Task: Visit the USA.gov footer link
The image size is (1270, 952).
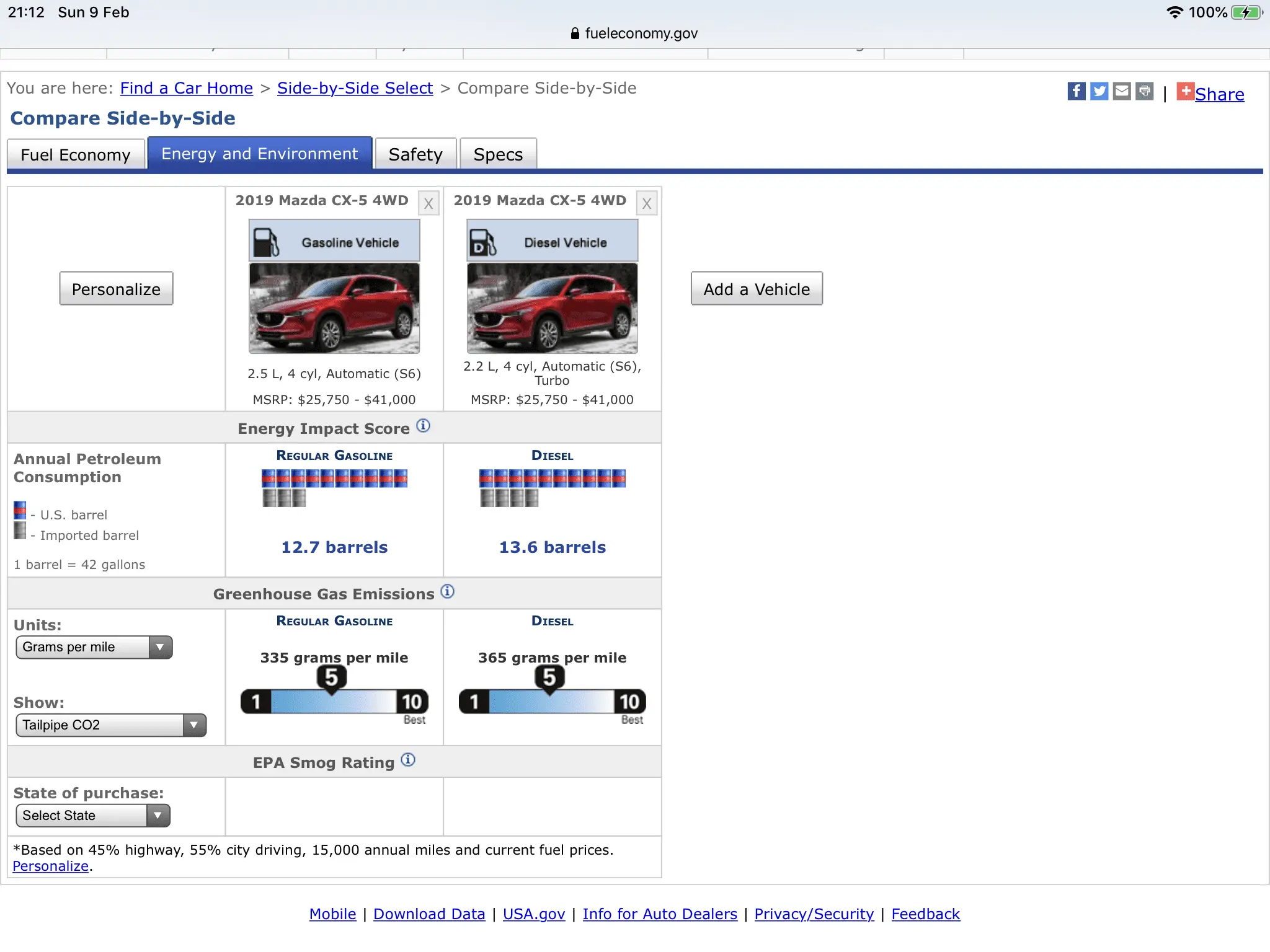Action: (534, 914)
